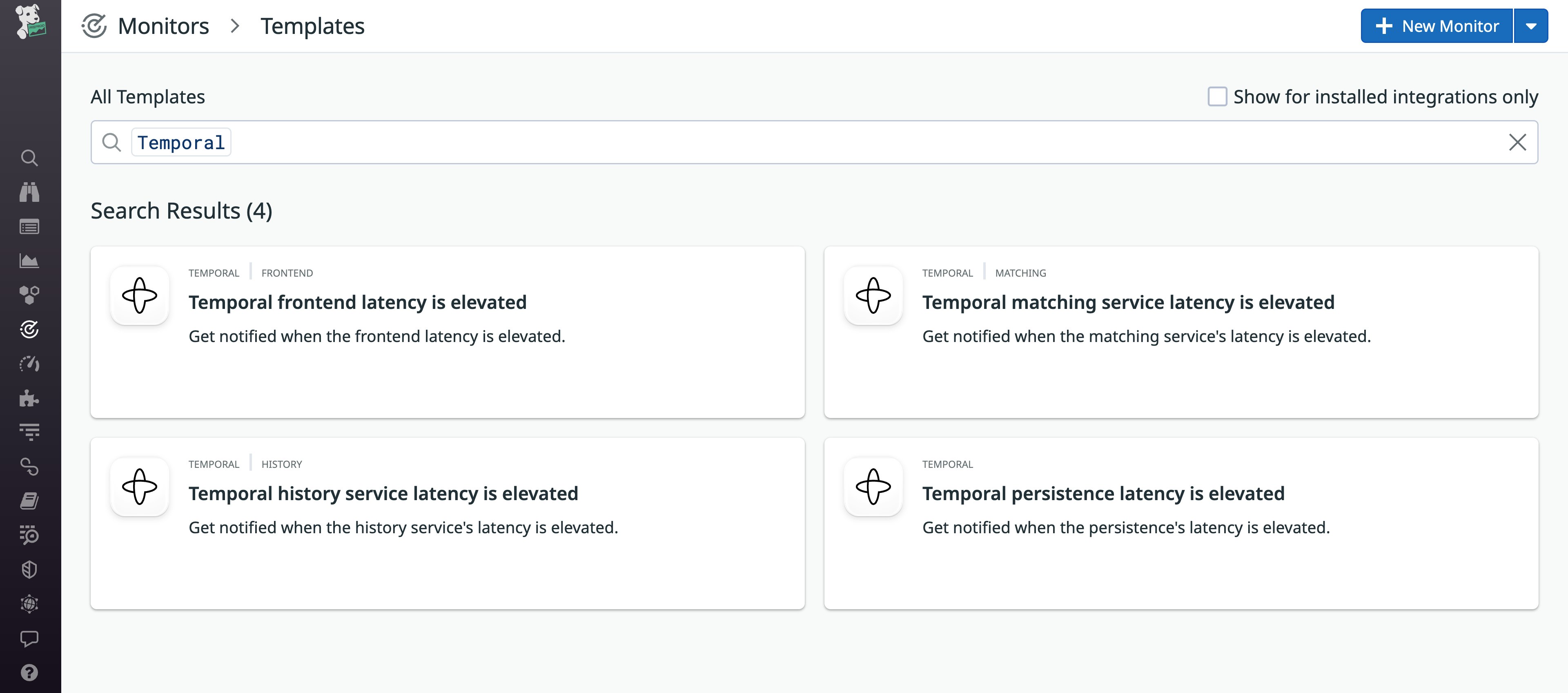The height and width of the screenshot is (693, 1568).
Task: Open the Notebooks sidebar icon
Action: tap(30, 501)
